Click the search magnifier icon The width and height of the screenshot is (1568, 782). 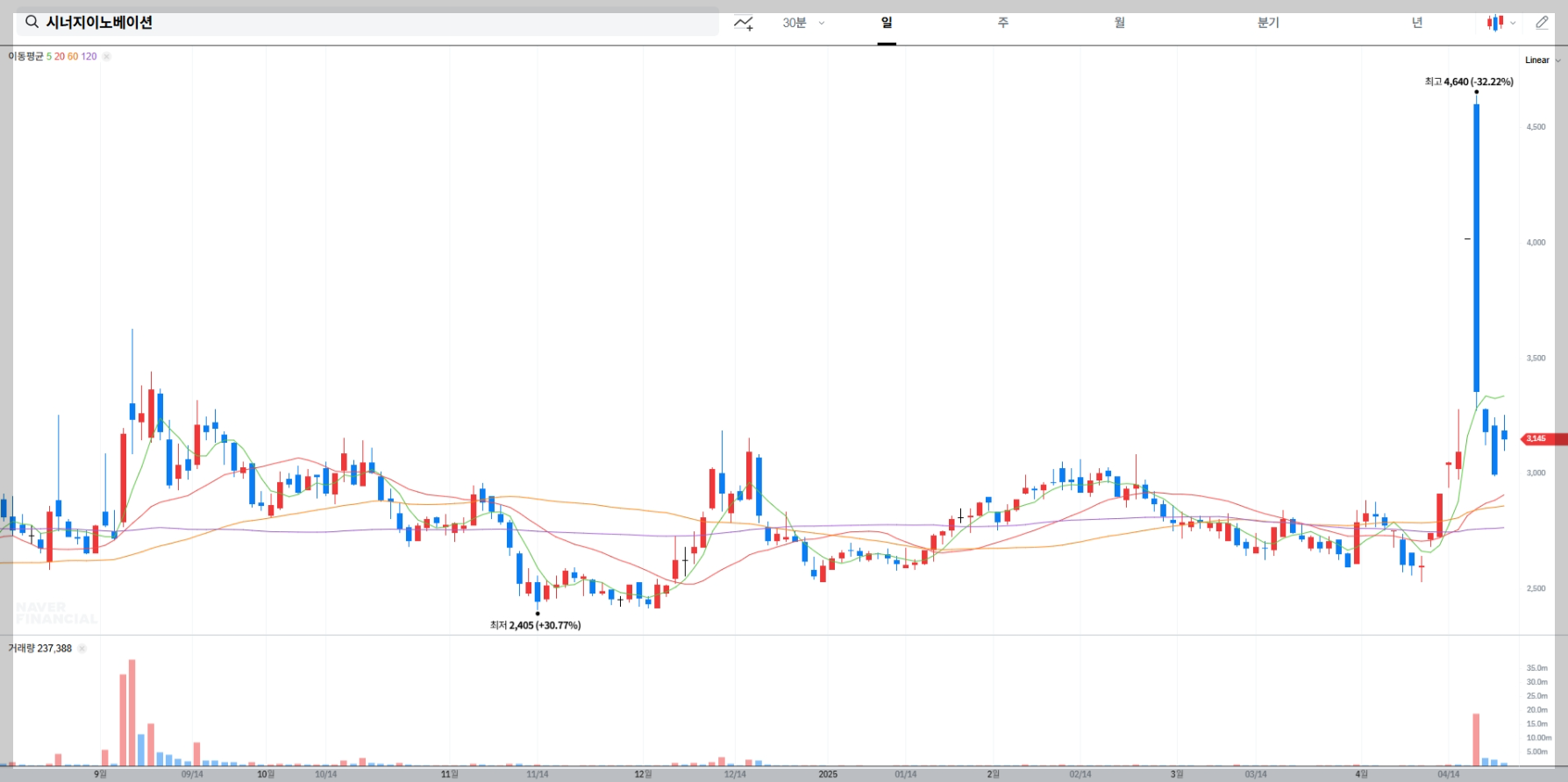[x=32, y=22]
